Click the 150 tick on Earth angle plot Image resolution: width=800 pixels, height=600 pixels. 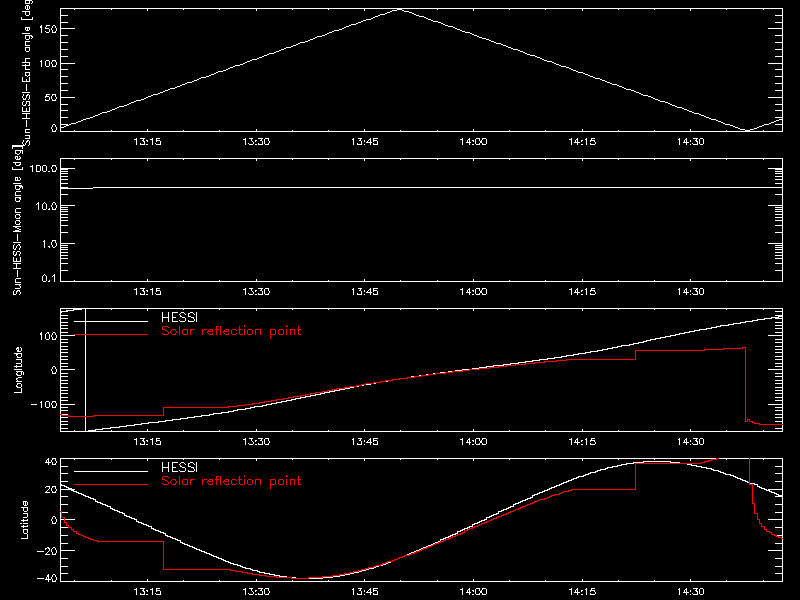click(x=47, y=29)
